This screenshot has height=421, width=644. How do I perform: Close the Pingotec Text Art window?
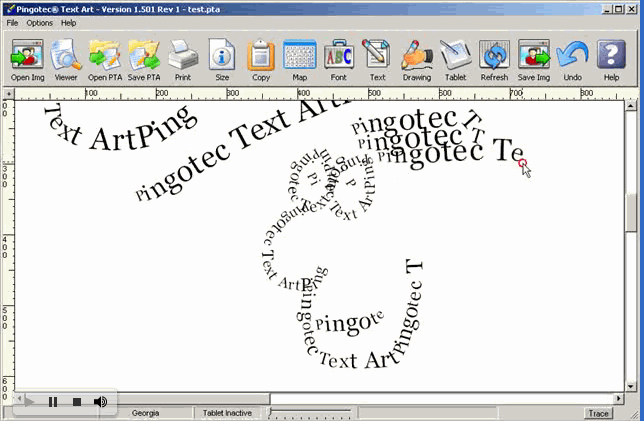[632, 9]
